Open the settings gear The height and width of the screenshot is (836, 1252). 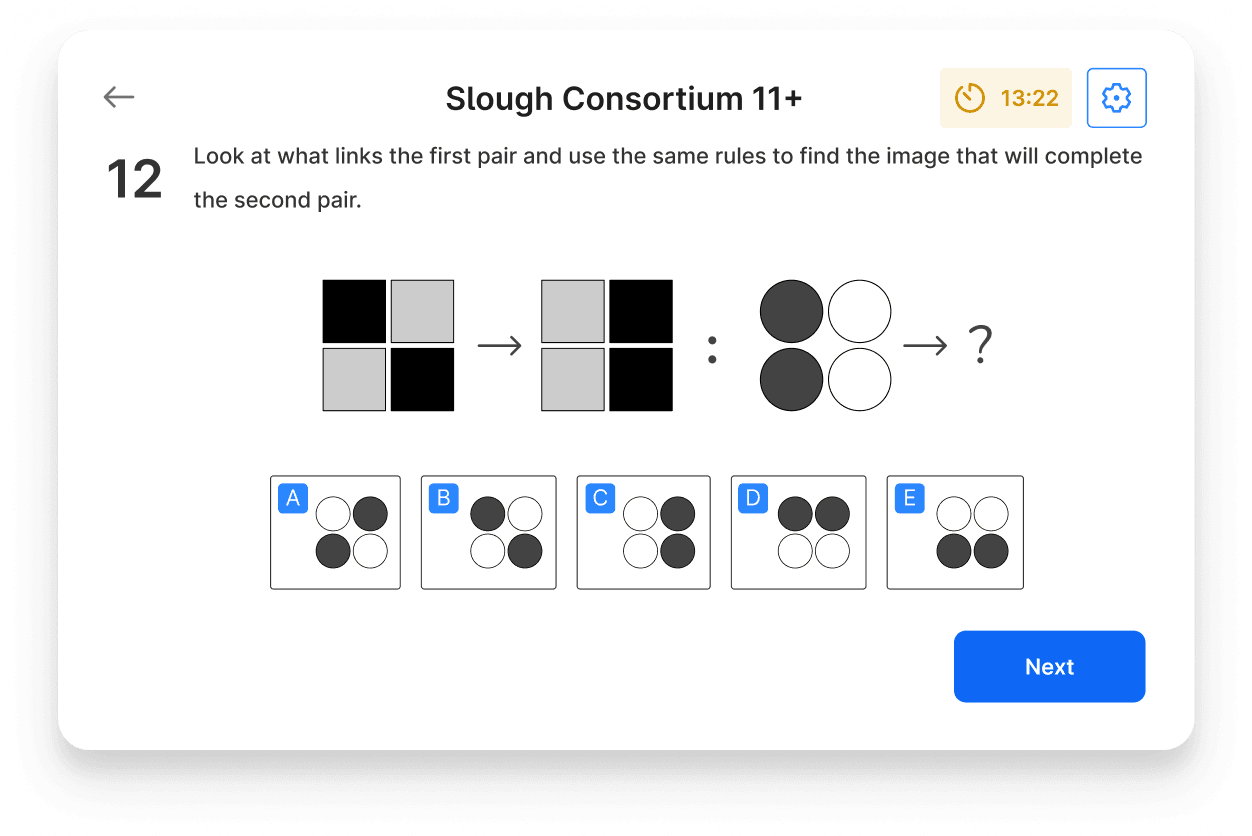1116,97
